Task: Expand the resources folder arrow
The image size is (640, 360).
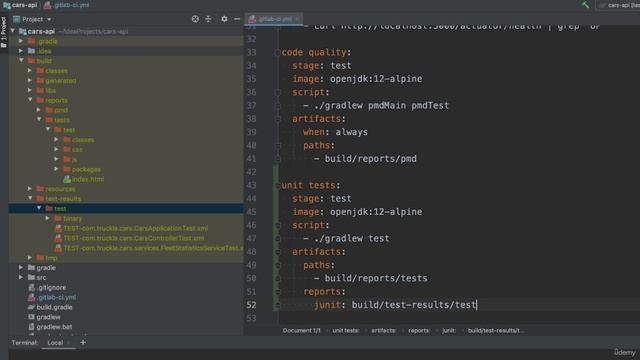Action: click(x=30, y=189)
